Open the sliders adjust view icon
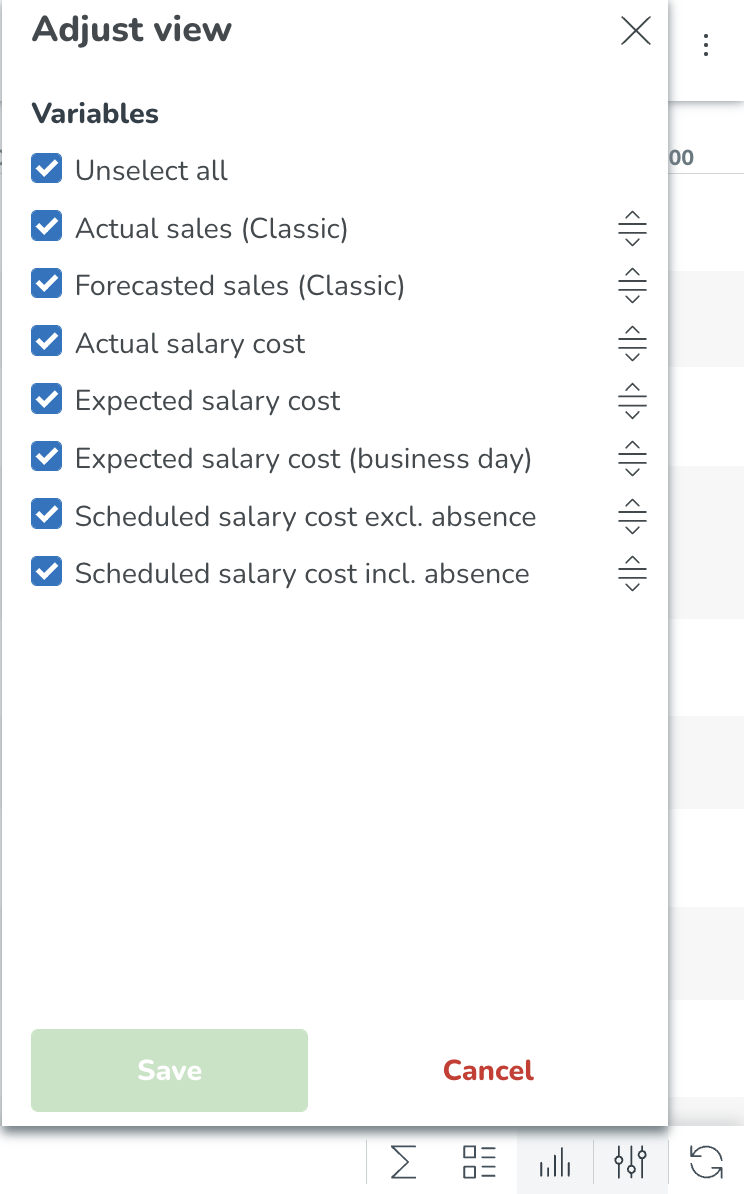Screen dimensions: 744x1194 click(x=631, y=1163)
